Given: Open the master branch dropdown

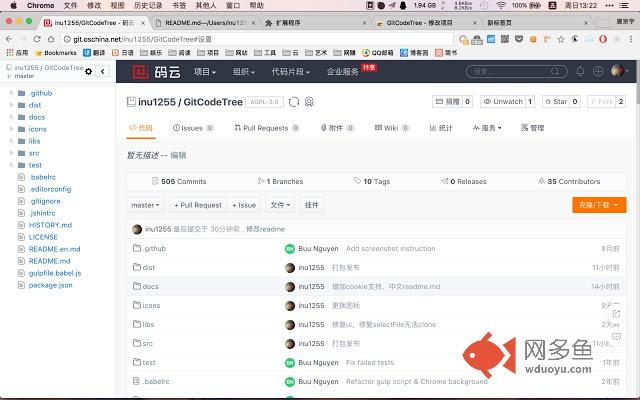Looking at the screenshot, I should [x=145, y=205].
